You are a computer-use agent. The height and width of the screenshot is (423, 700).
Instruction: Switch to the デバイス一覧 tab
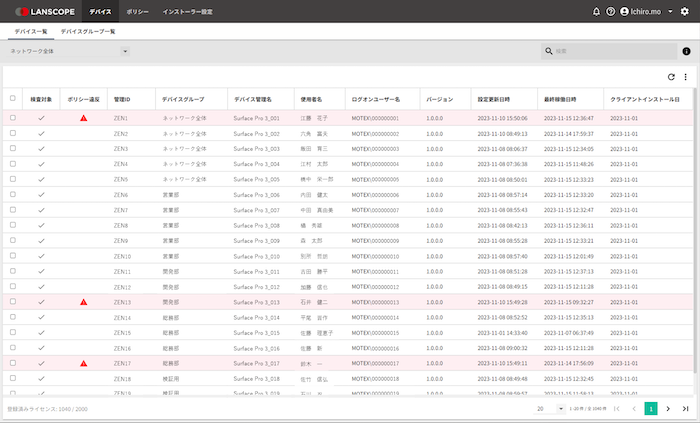pos(31,32)
